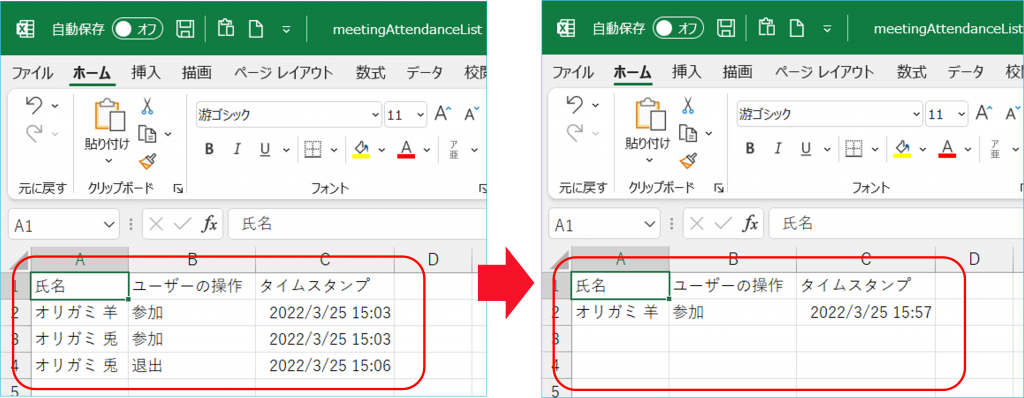Open Quick Access Toolbar customization in left window

click(x=286, y=29)
